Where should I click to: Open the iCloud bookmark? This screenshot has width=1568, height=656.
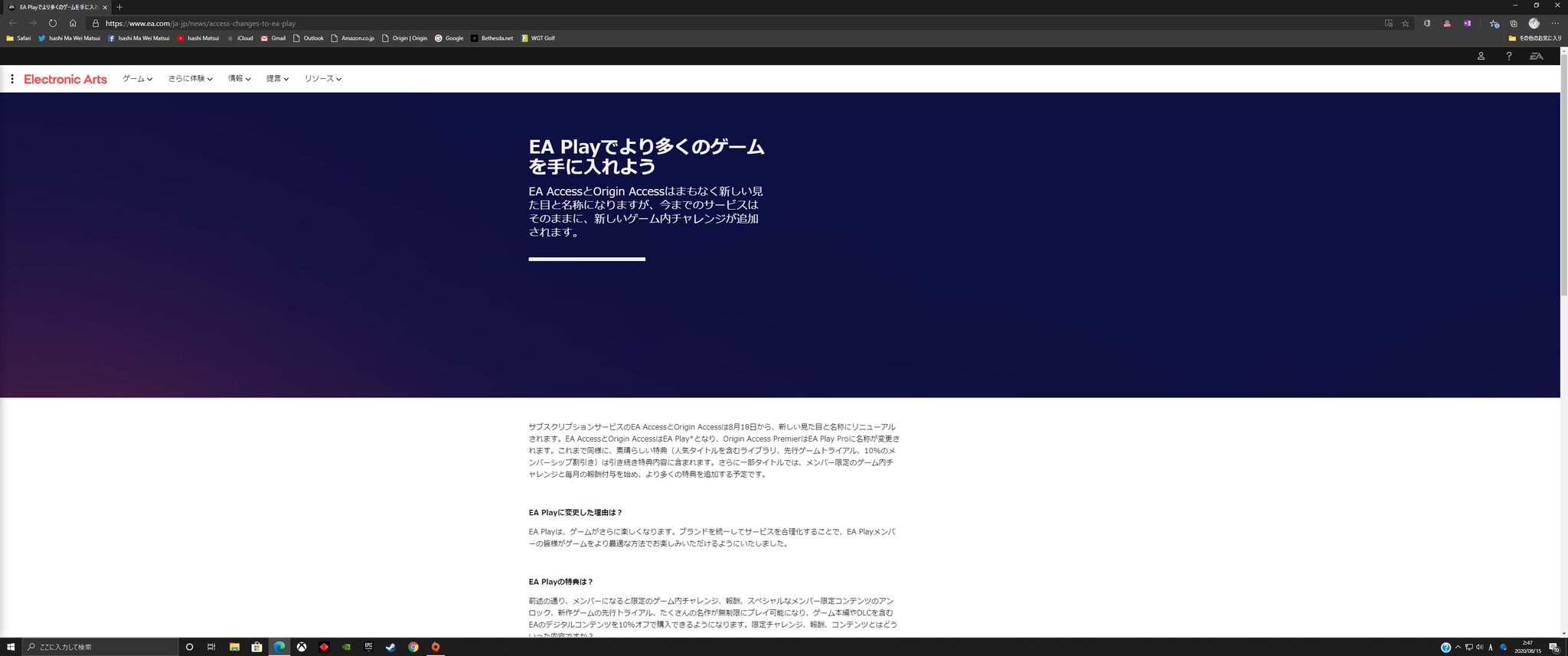pyautogui.click(x=240, y=38)
